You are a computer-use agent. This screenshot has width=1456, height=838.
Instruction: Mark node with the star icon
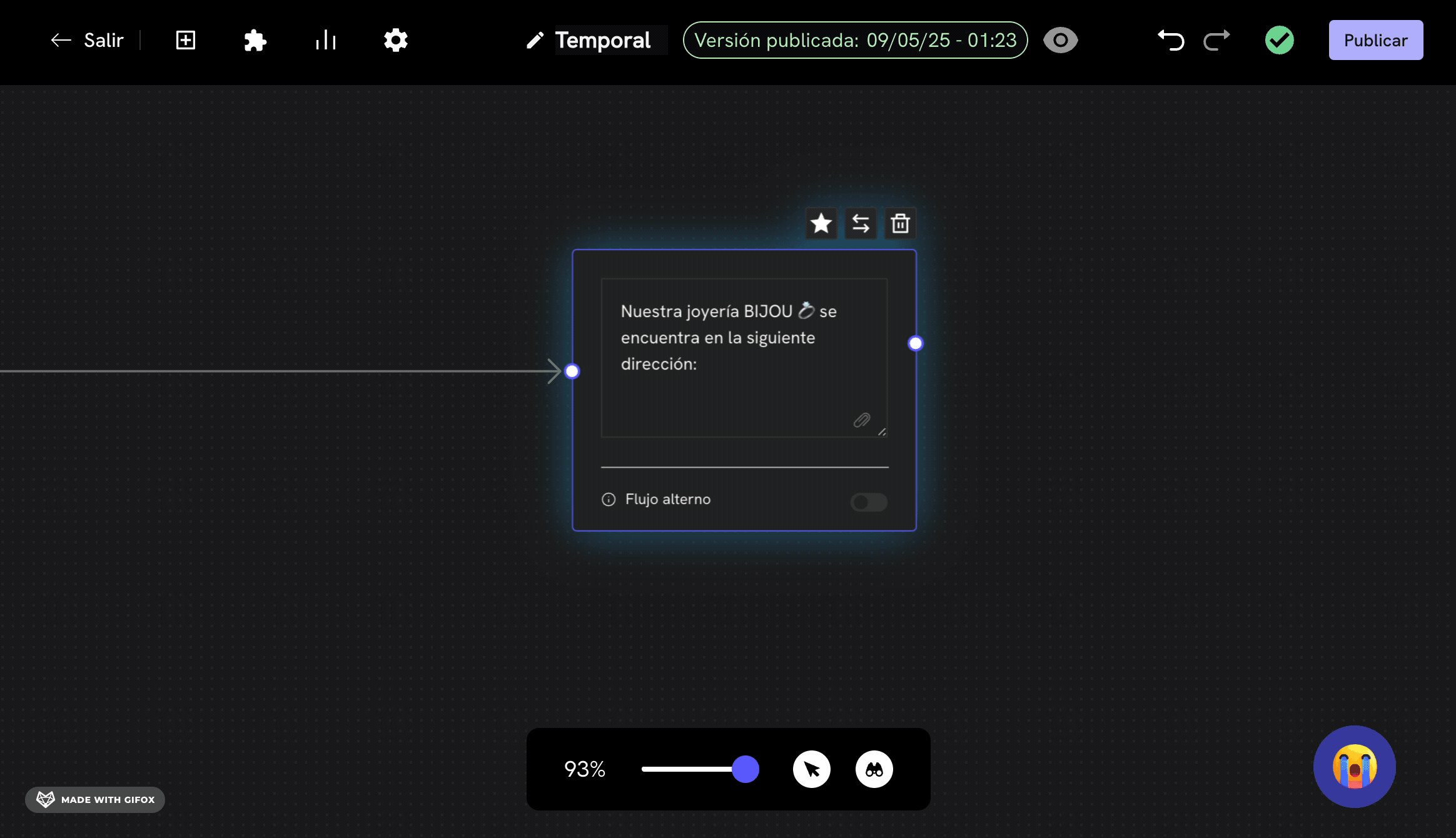pyautogui.click(x=821, y=223)
